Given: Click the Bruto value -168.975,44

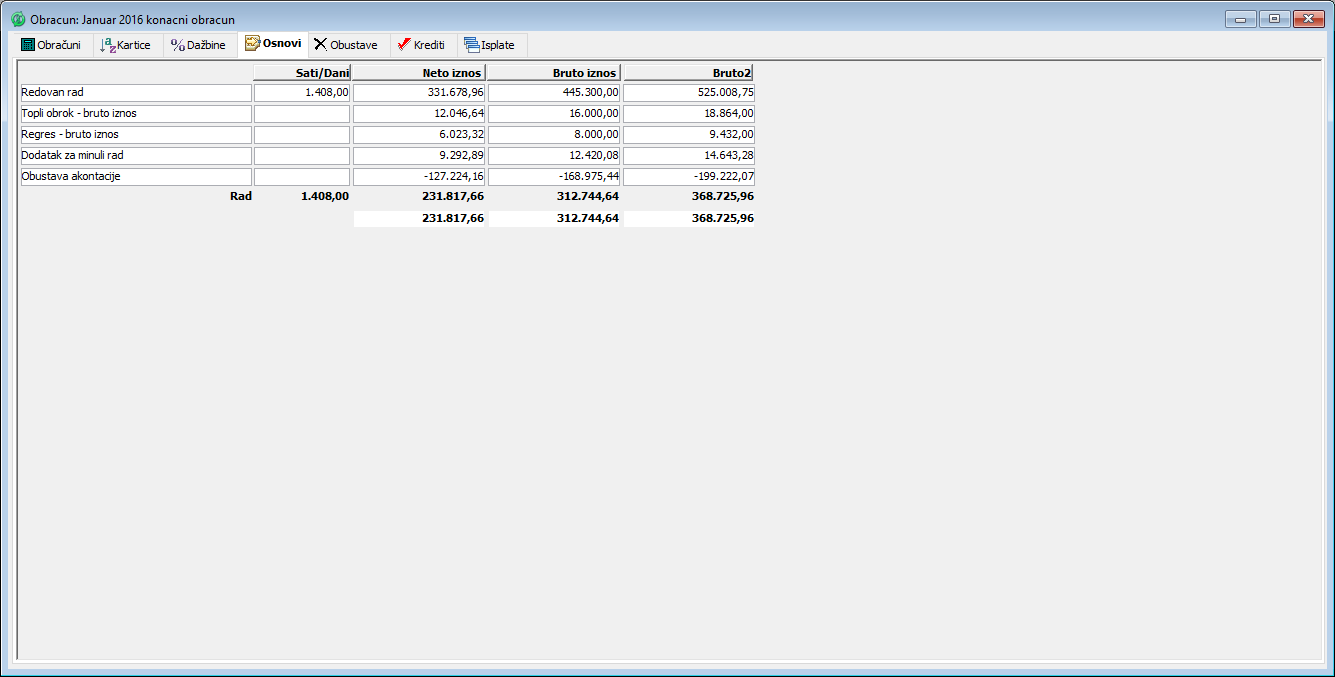Looking at the screenshot, I should [554, 176].
